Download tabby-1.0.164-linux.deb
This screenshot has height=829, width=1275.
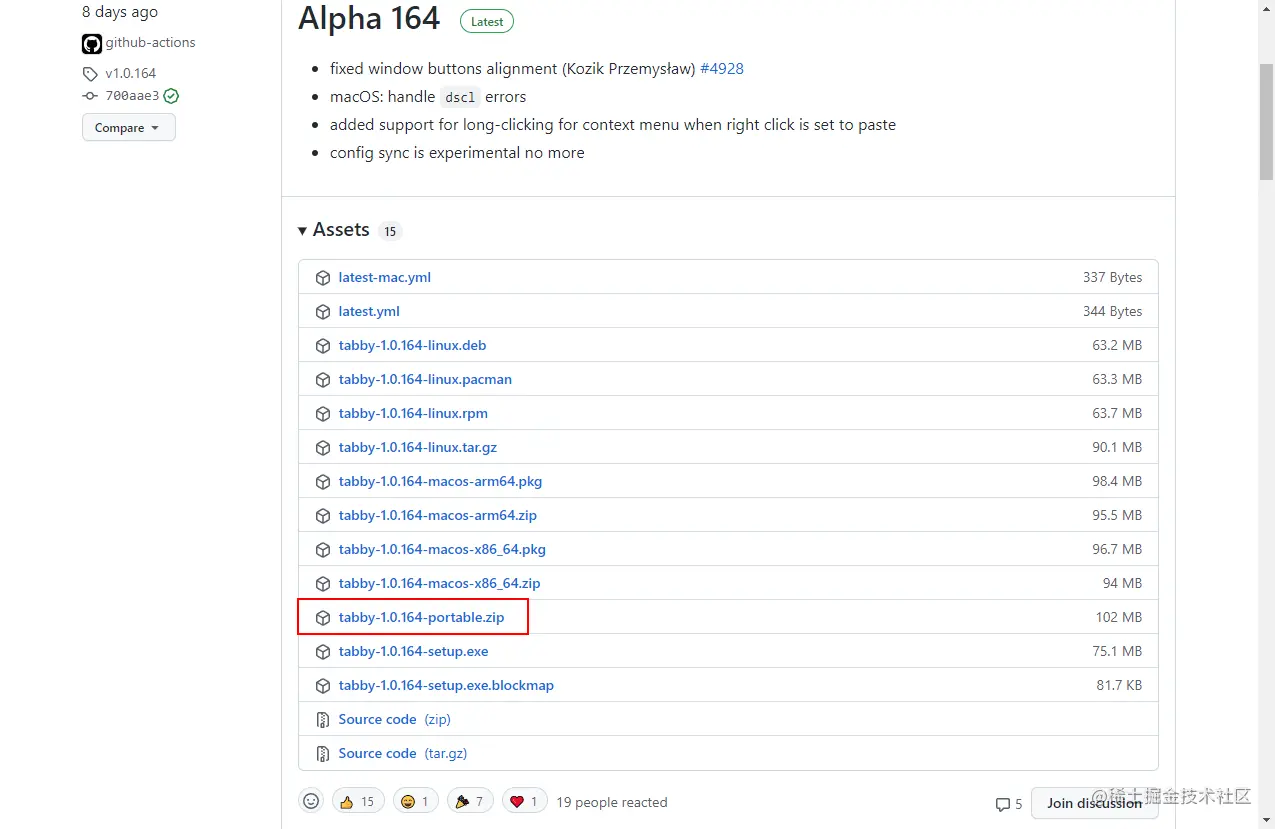[x=413, y=346]
